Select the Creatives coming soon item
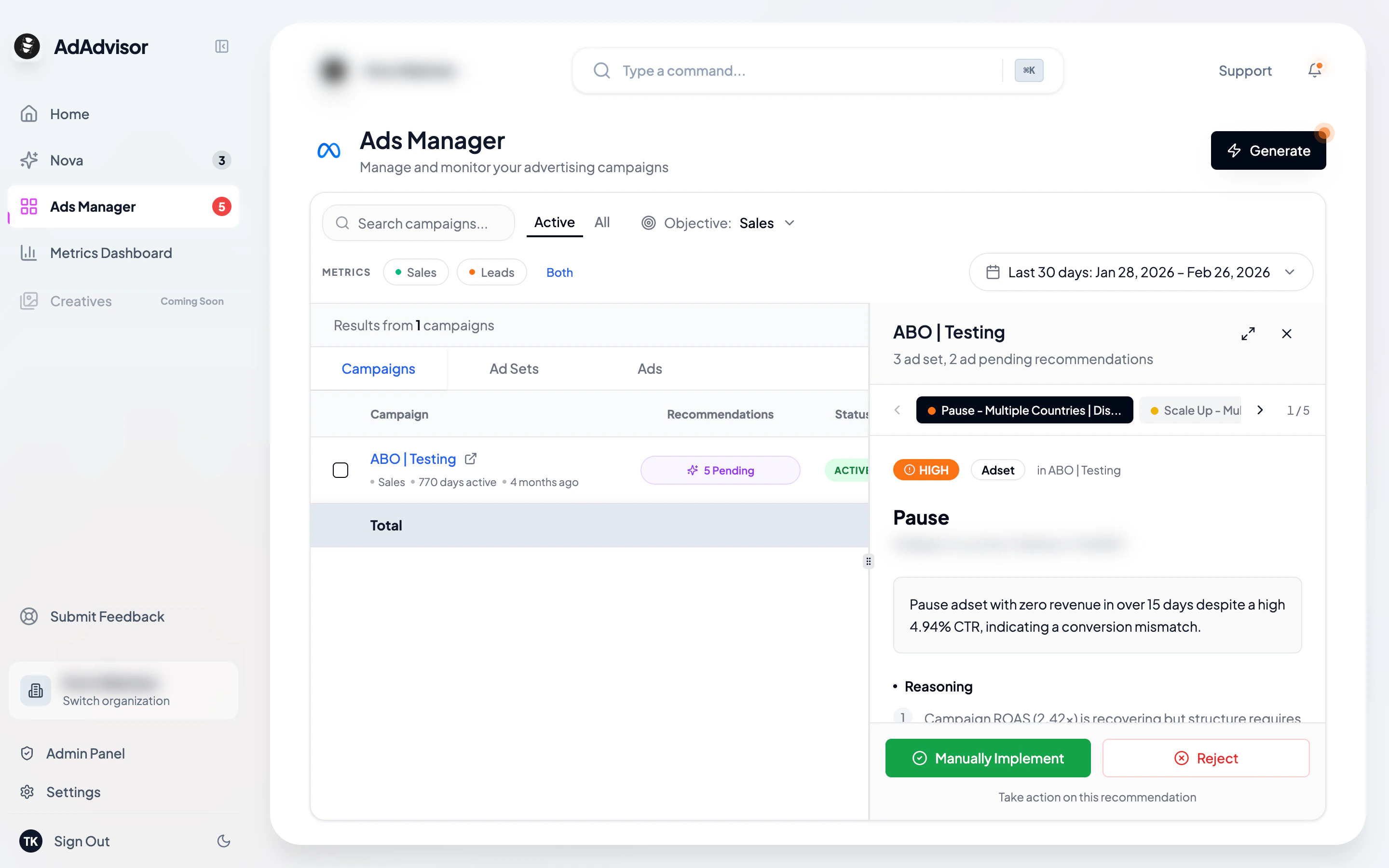 click(x=123, y=301)
